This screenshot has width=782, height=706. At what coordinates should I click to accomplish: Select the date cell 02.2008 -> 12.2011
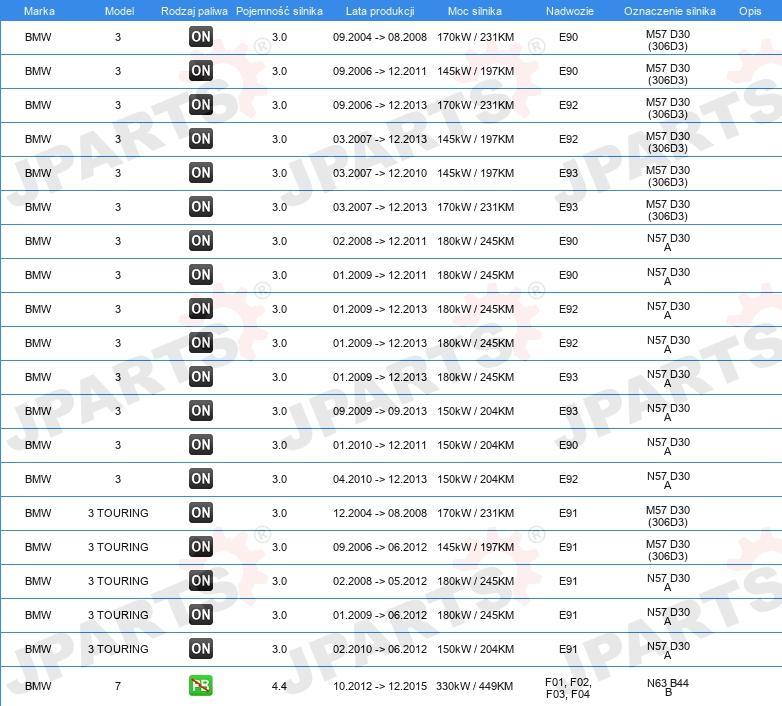click(x=380, y=241)
